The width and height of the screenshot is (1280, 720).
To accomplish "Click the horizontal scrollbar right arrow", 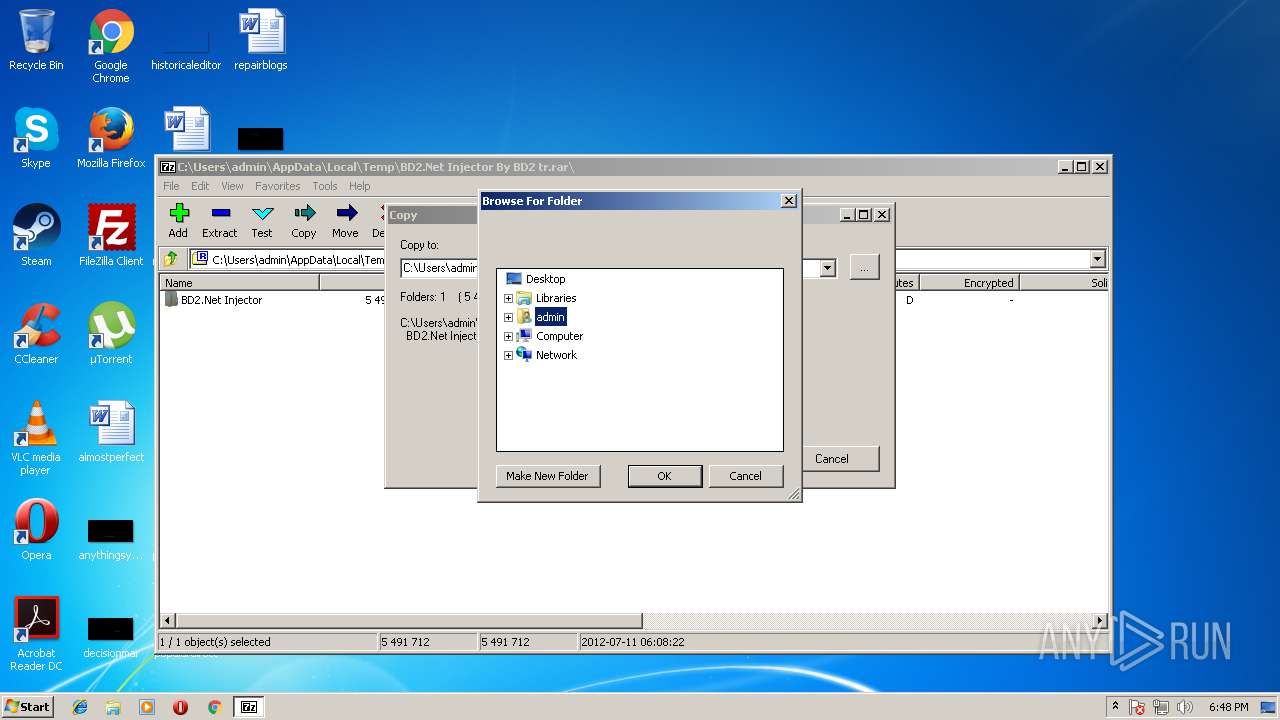I will click(1100, 621).
